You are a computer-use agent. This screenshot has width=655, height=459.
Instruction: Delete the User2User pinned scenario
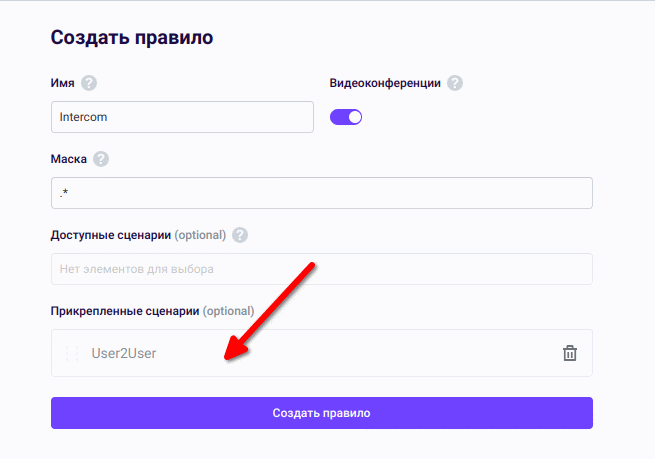tap(570, 353)
